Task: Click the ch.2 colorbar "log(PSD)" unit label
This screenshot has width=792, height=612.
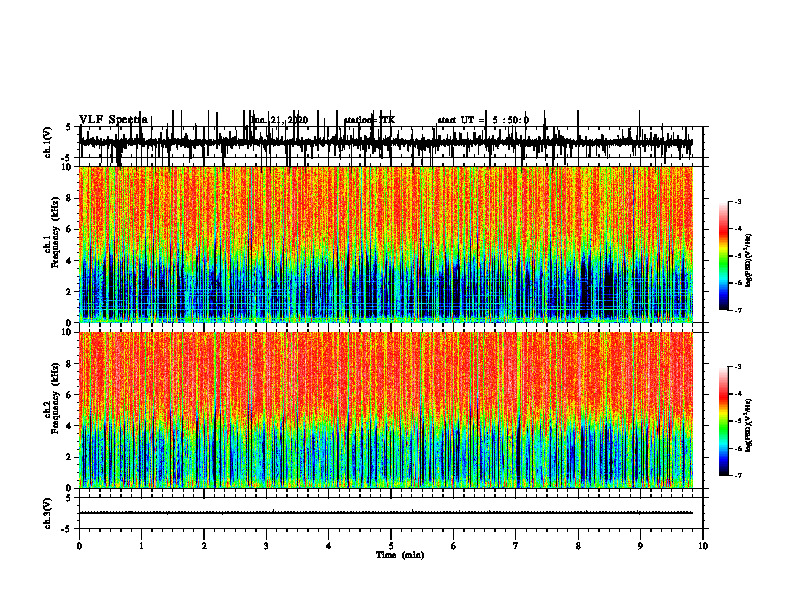Action: tap(749, 425)
